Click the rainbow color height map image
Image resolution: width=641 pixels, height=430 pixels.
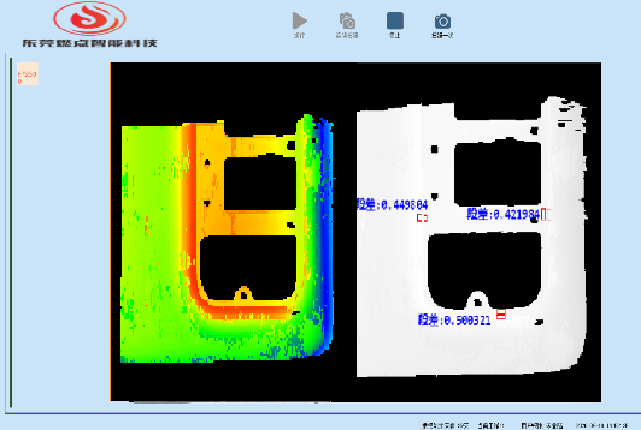[x=225, y=240]
